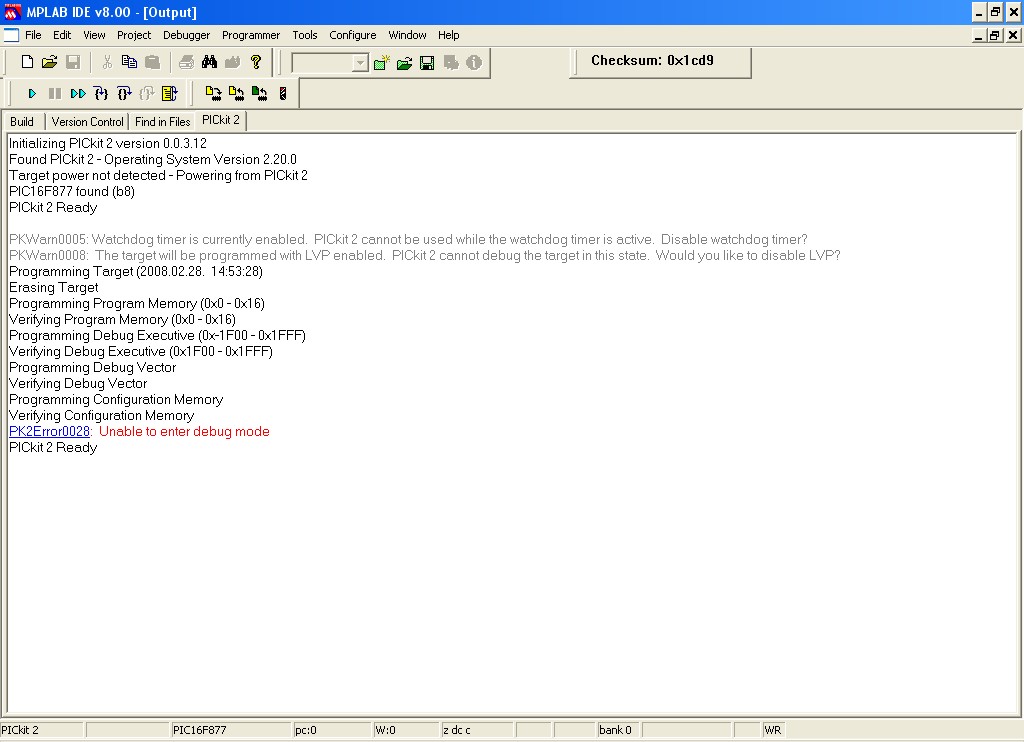Click the greyed info icon in project toolbar
1024x742 pixels.
tap(474, 63)
